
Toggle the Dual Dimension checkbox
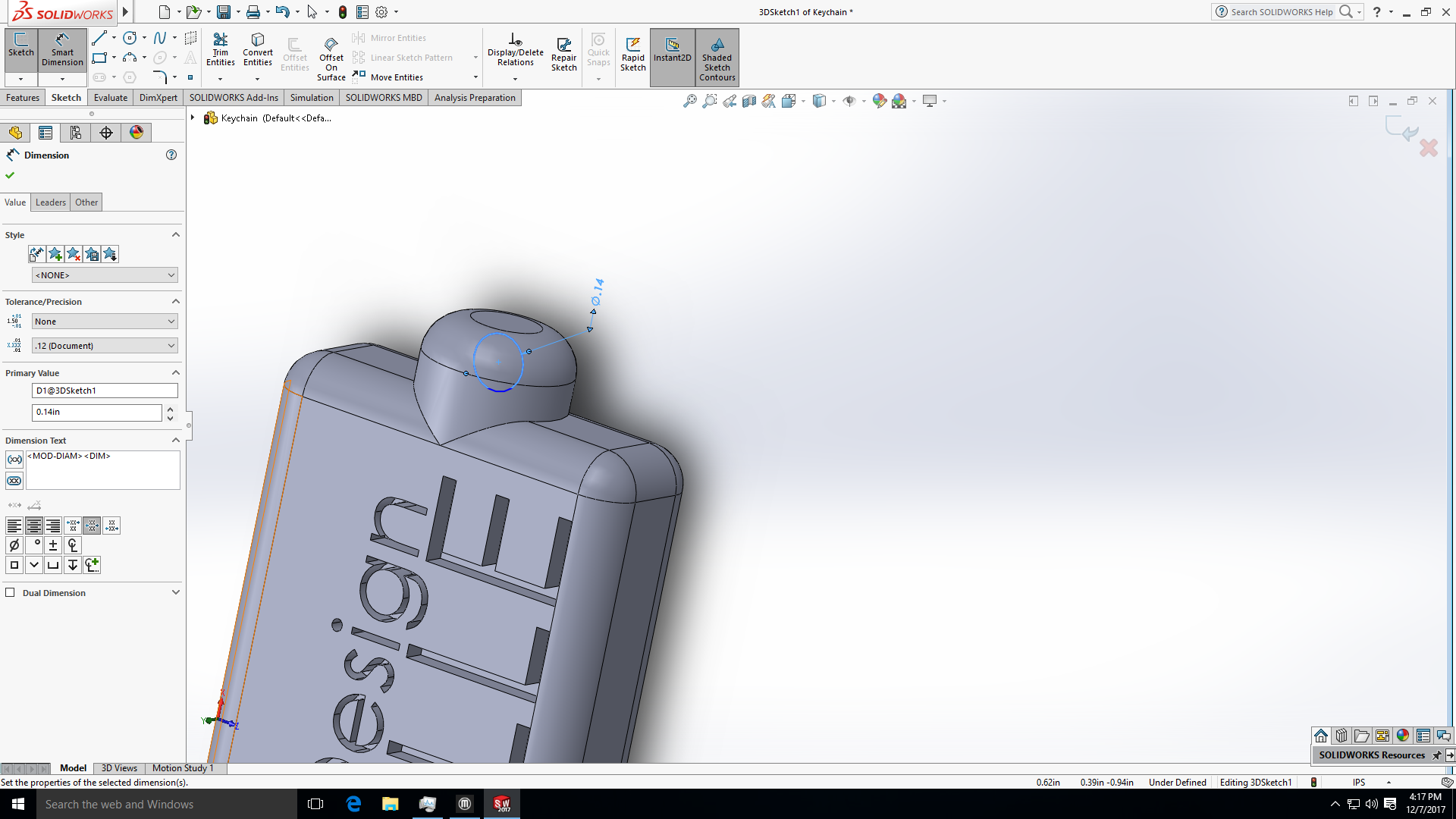click(11, 592)
